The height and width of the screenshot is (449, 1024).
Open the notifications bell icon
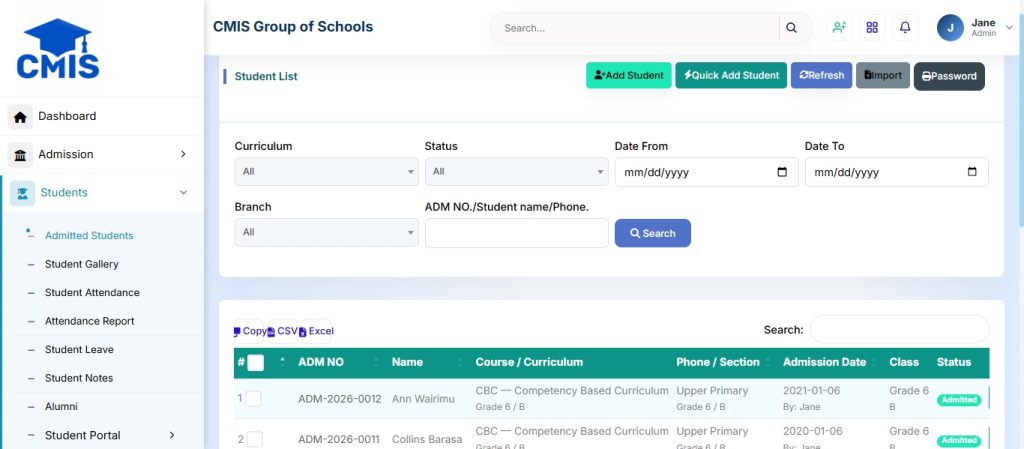tap(905, 27)
